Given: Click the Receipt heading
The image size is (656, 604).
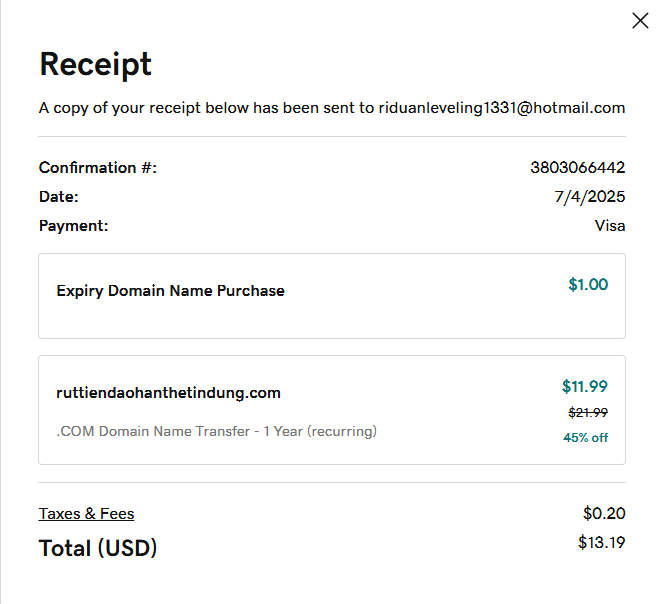Looking at the screenshot, I should click(95, 64).
